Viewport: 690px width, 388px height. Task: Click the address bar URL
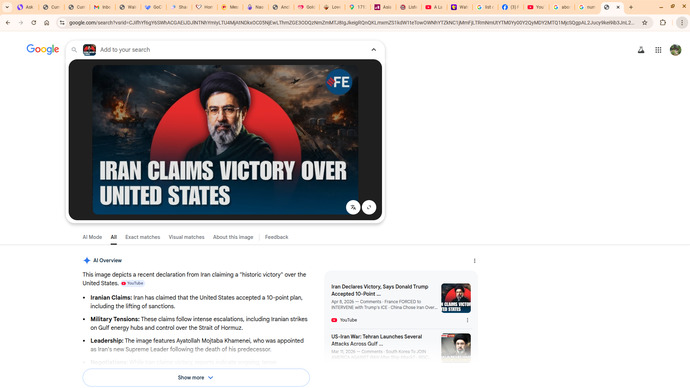(x=352, y=22)
